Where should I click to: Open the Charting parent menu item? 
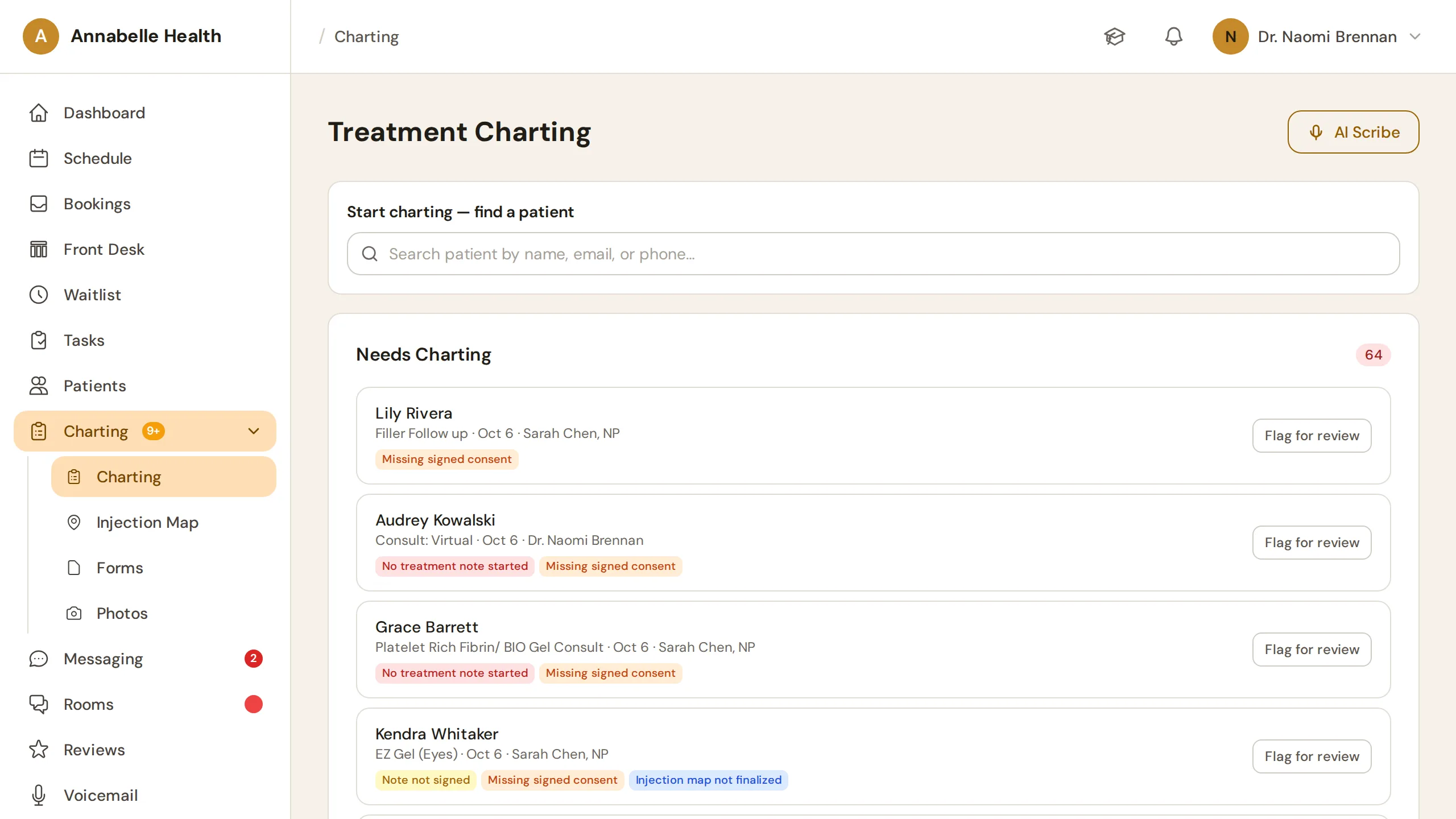145,431
